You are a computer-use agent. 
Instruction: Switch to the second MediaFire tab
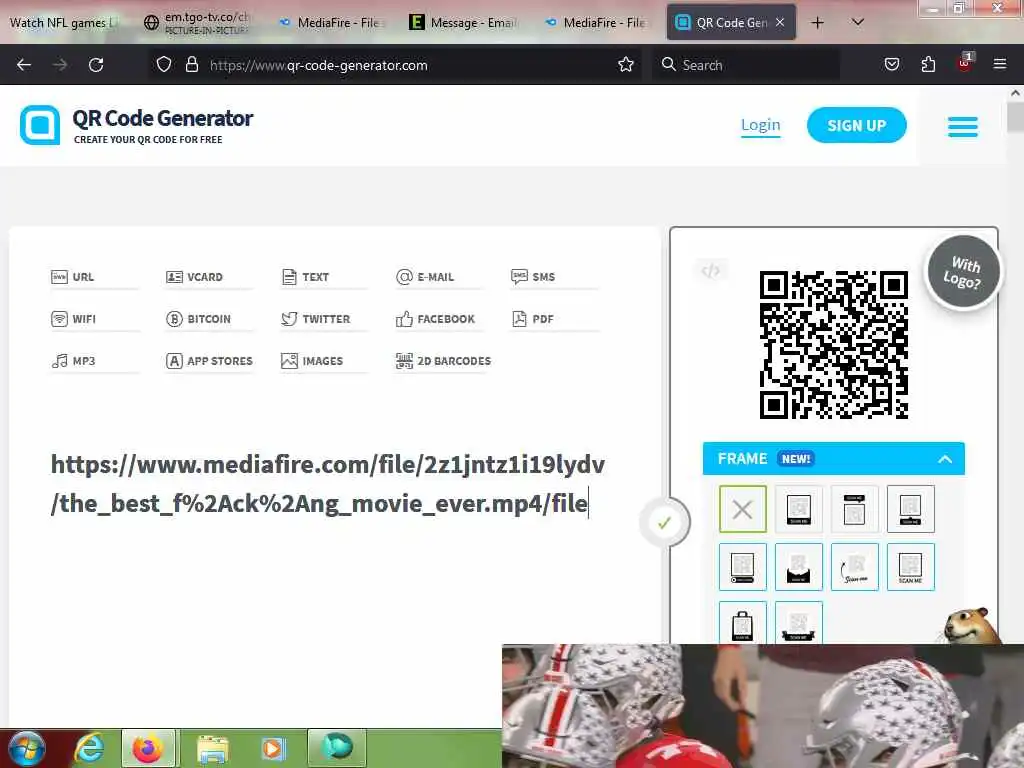click(598, 22)
